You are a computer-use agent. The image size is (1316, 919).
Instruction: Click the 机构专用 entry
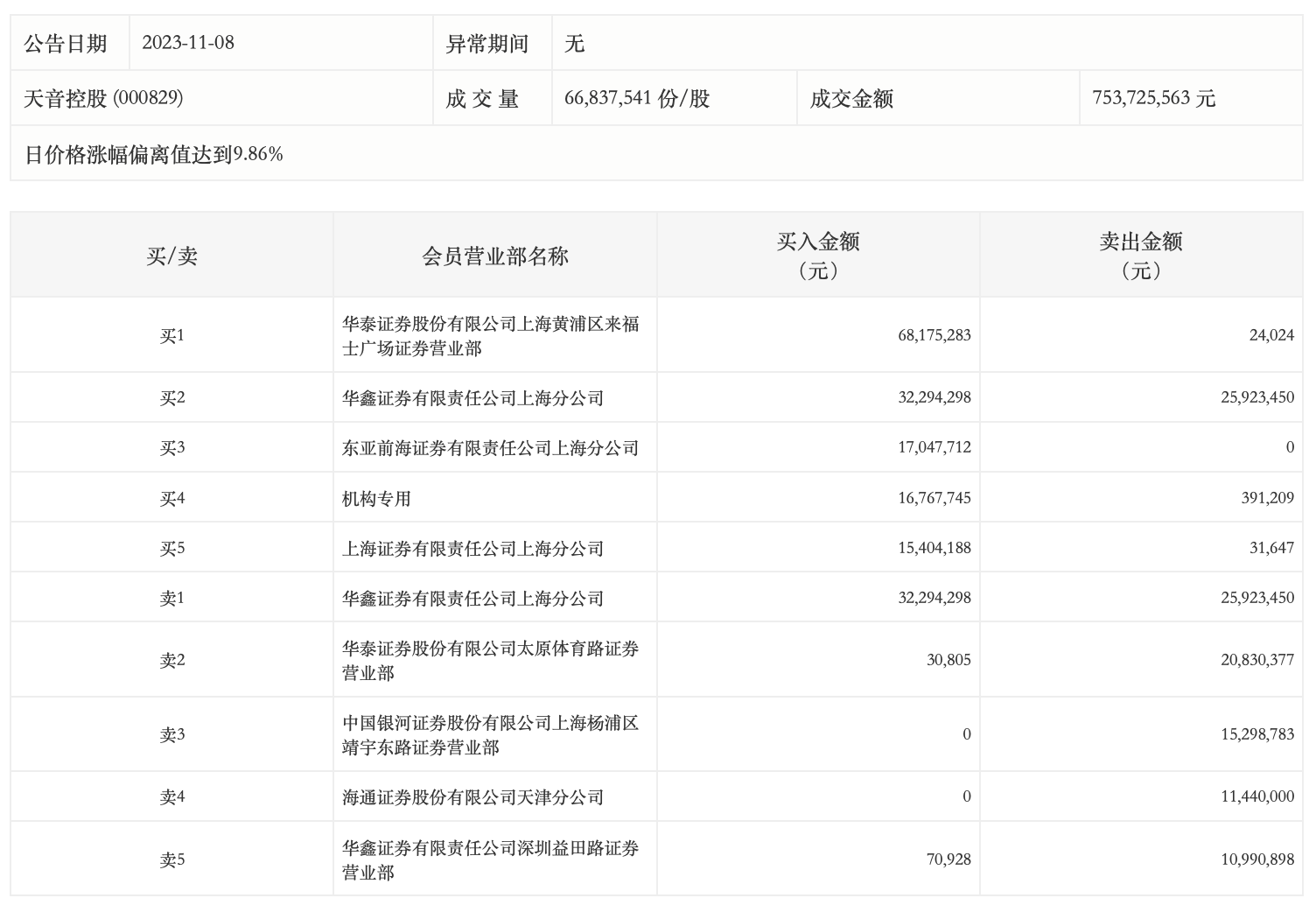pos(376,499)
